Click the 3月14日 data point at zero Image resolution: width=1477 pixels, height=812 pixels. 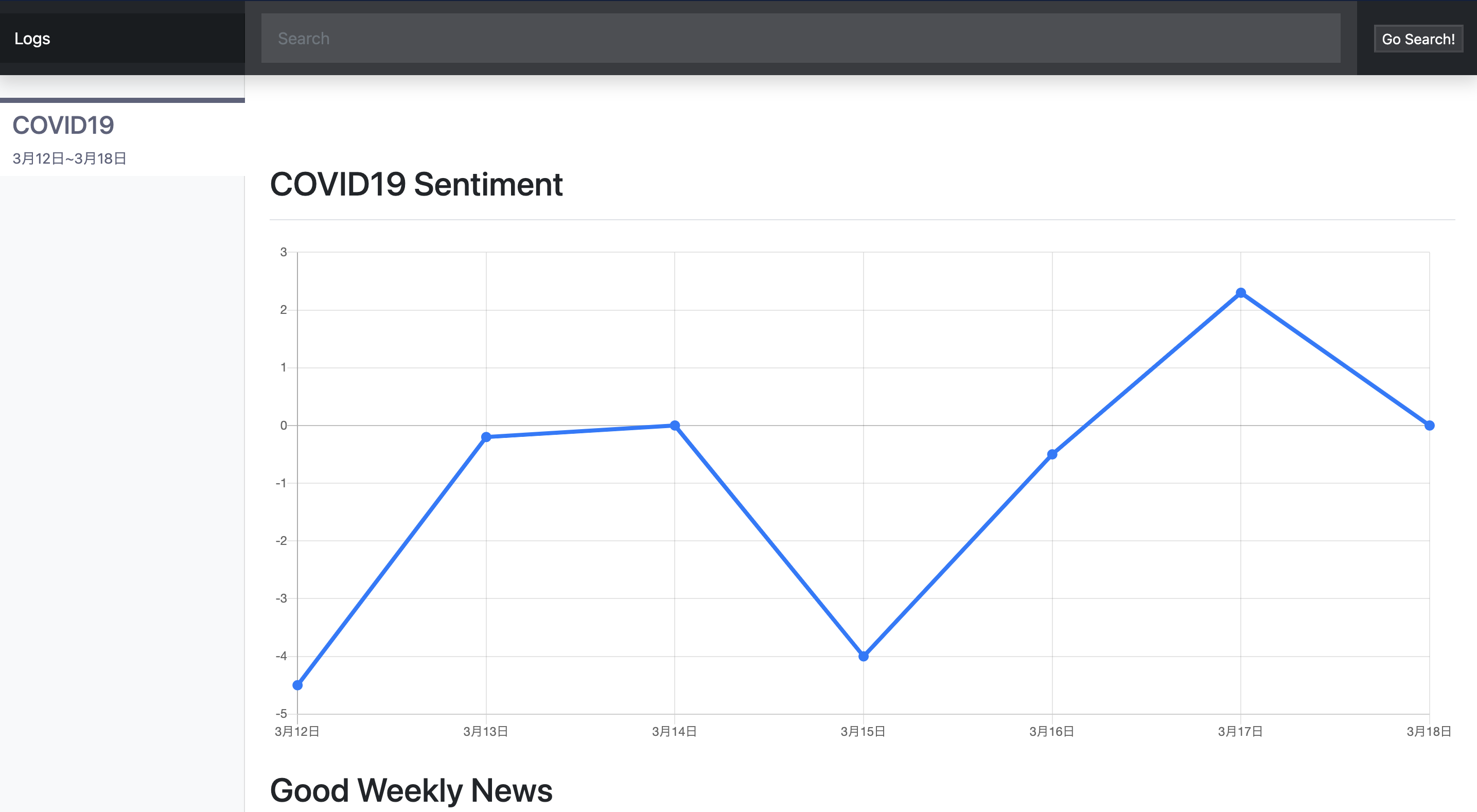coord(675,426)
